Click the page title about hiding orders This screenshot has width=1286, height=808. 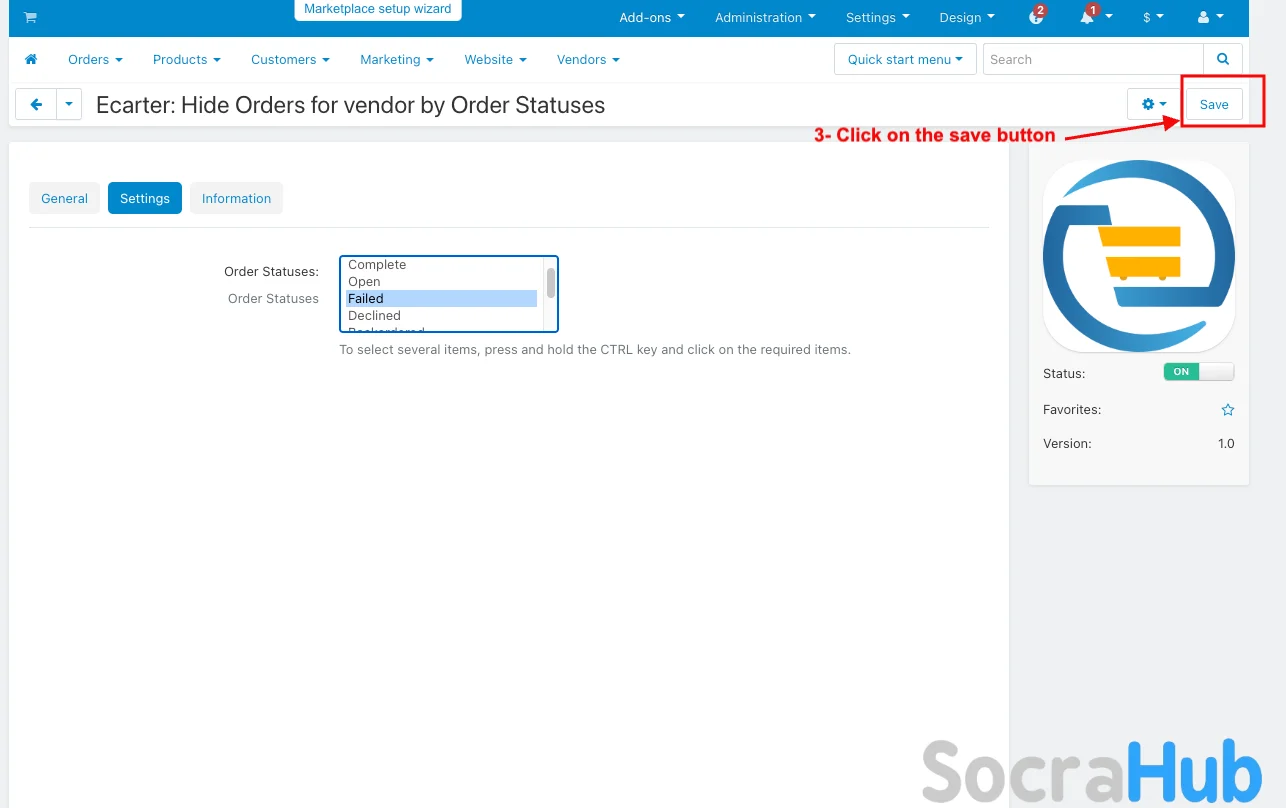tap(350, 105)
